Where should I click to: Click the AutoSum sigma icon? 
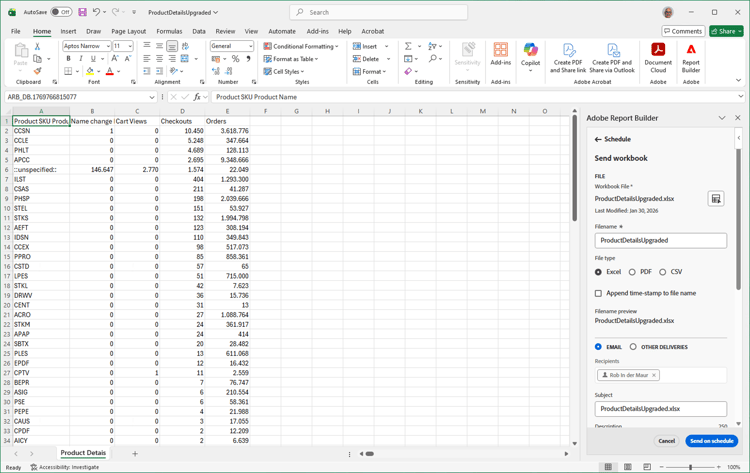408,46
